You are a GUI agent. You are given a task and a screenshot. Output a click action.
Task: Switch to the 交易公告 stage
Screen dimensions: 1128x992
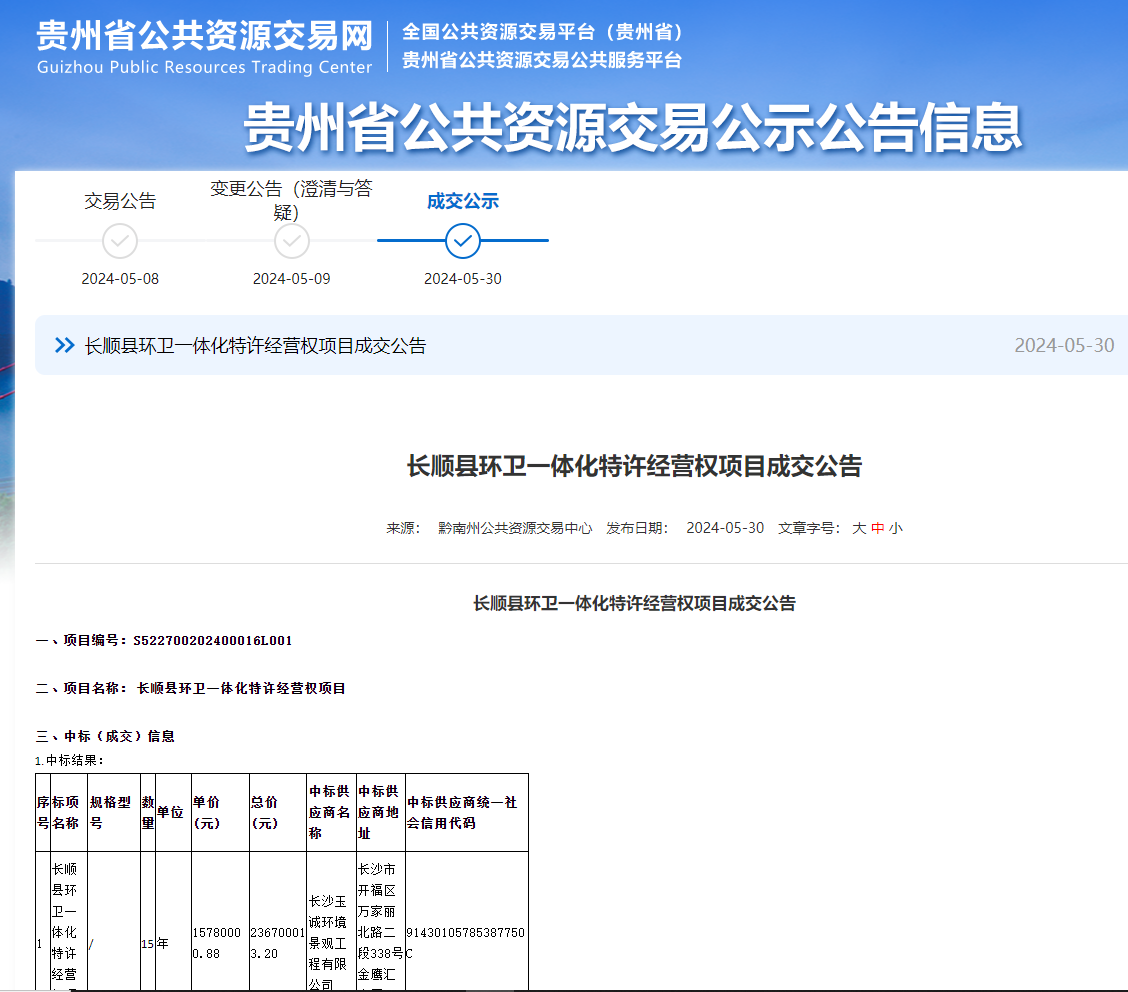120,200
